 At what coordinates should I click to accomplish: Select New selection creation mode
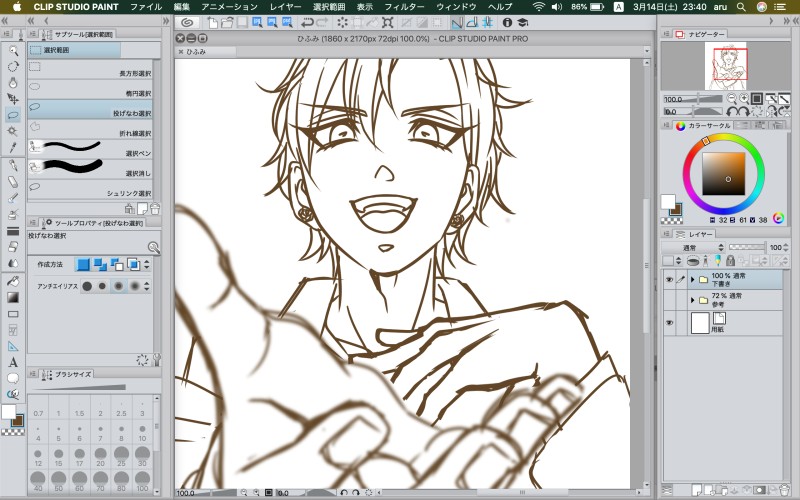click(x=83, y=264)
